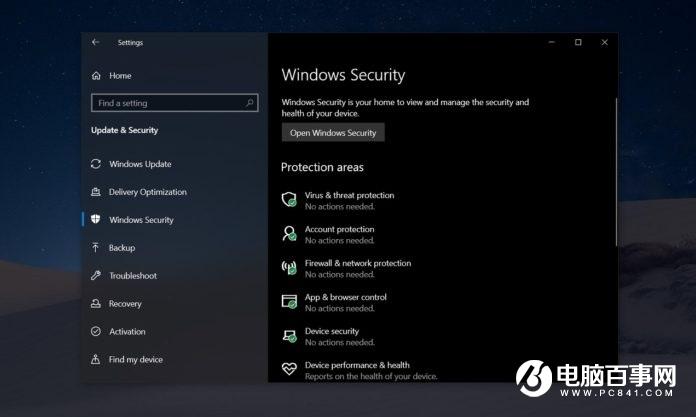This screenshot has height=417, width=696.
Task: Open App & browser control
Action: coord(346,297)
